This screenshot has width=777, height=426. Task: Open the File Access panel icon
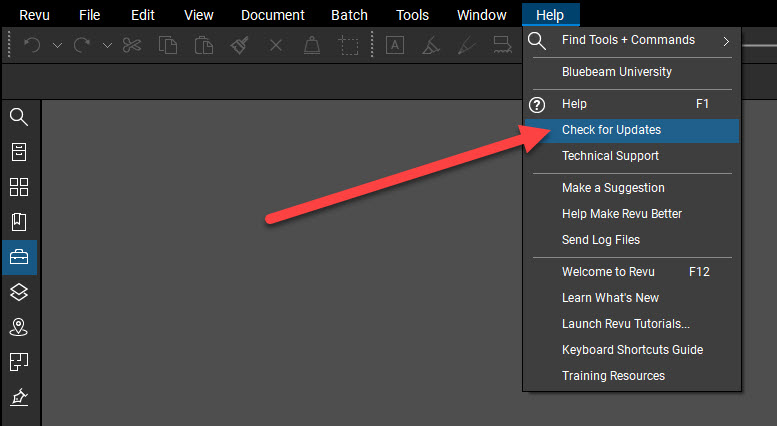19,152
